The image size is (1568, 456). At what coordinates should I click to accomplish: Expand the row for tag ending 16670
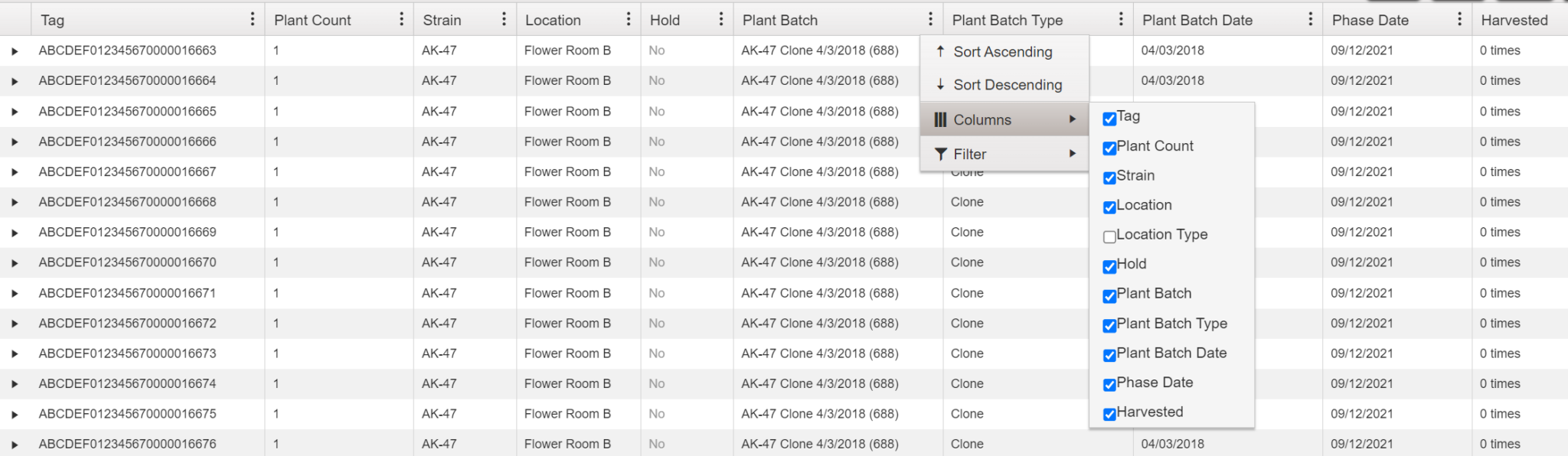coord(15,263)
